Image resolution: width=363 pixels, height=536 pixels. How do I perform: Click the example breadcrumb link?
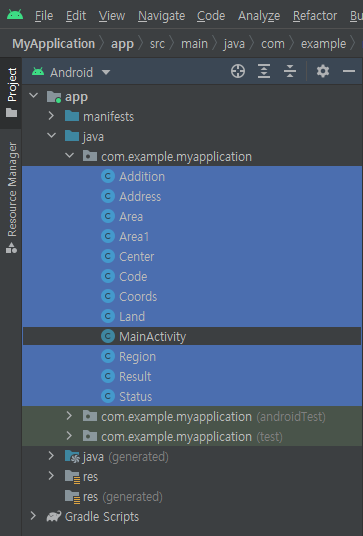point(323,44)
